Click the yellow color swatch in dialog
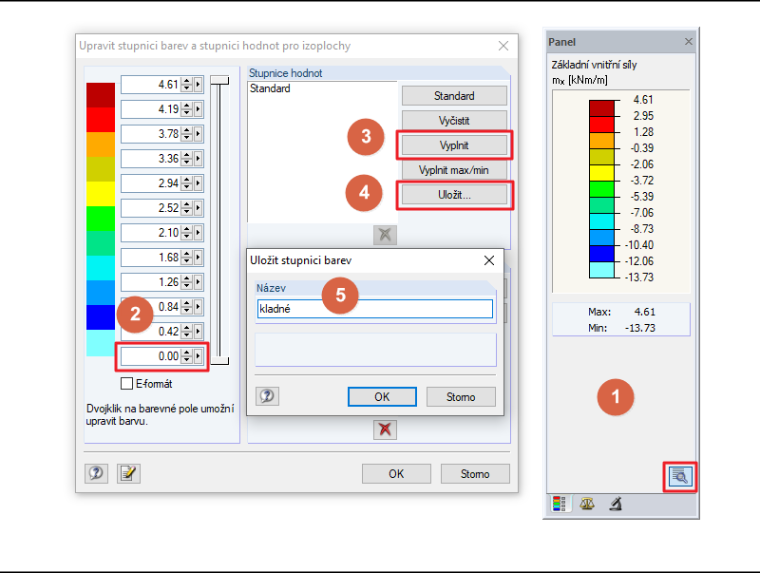This screenshot has height=573, width=760. click(100, 194)
